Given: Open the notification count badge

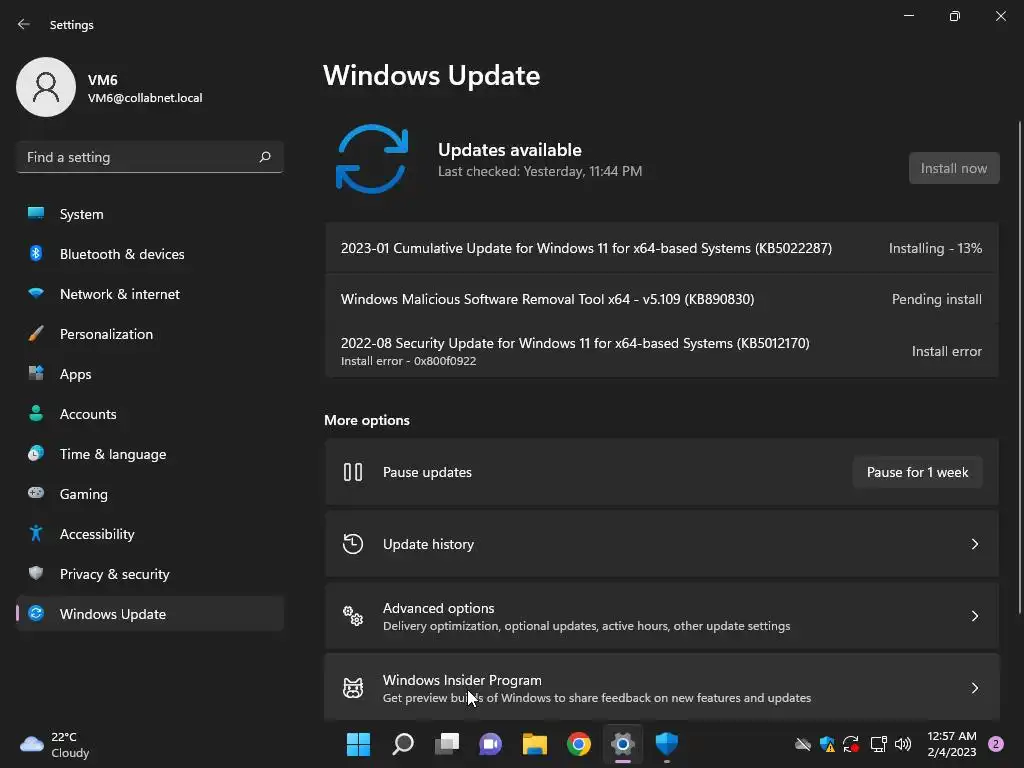Looking at the screenshot, I should [x=995, y=744].
